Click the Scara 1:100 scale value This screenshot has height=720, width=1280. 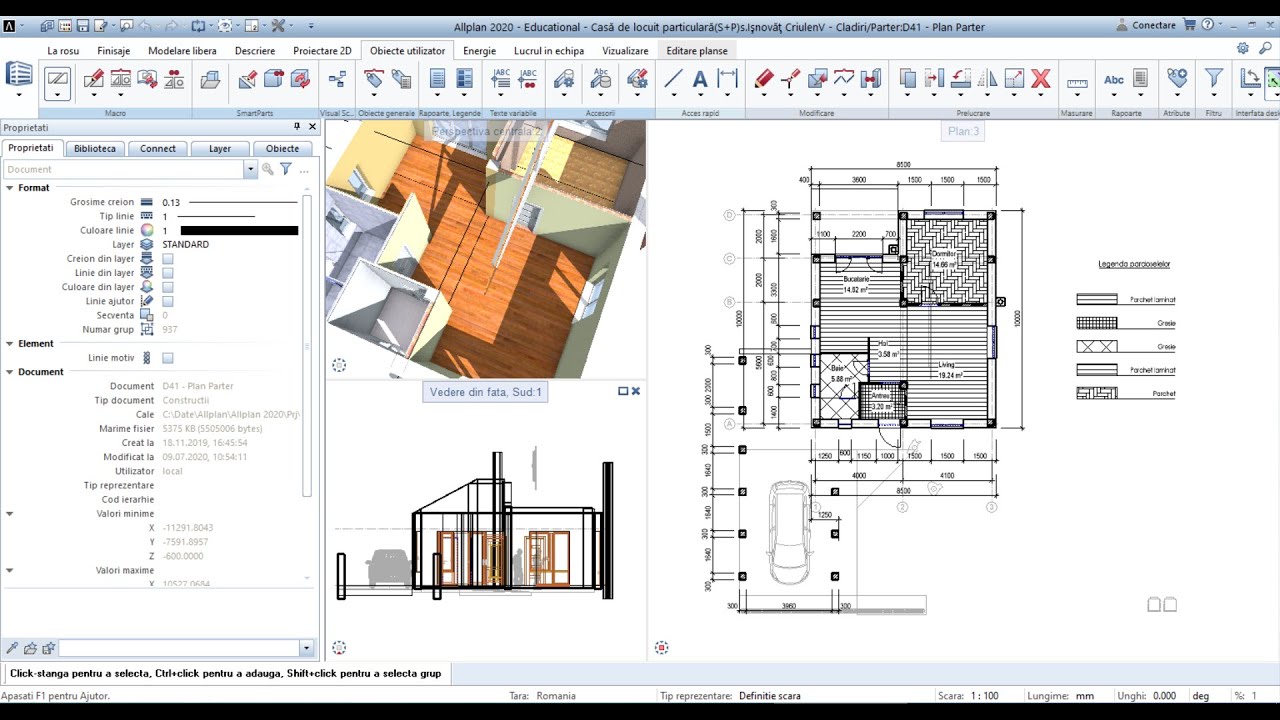click(x=984, y=696)
